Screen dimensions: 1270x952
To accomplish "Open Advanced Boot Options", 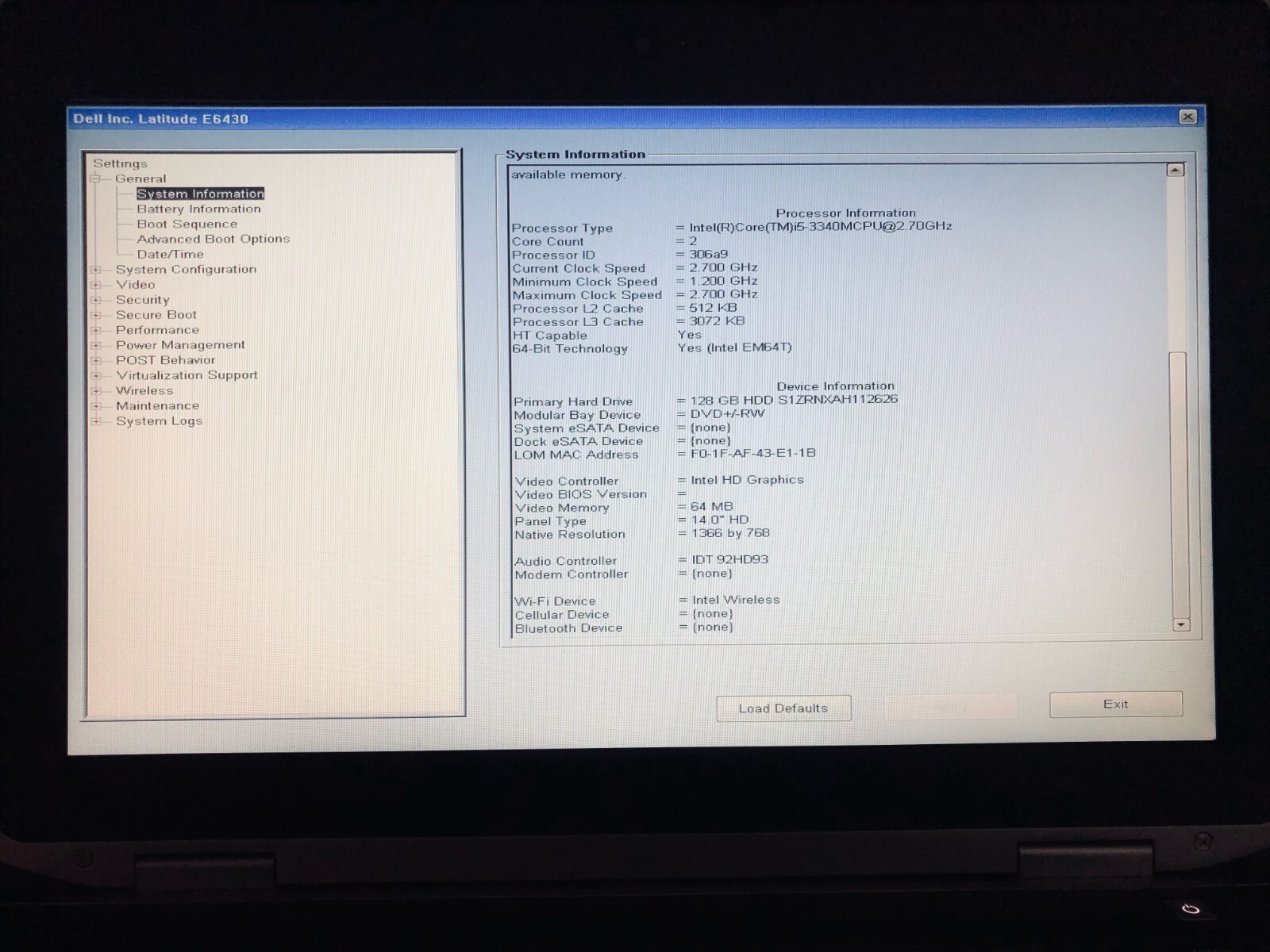I will [213, 239].
